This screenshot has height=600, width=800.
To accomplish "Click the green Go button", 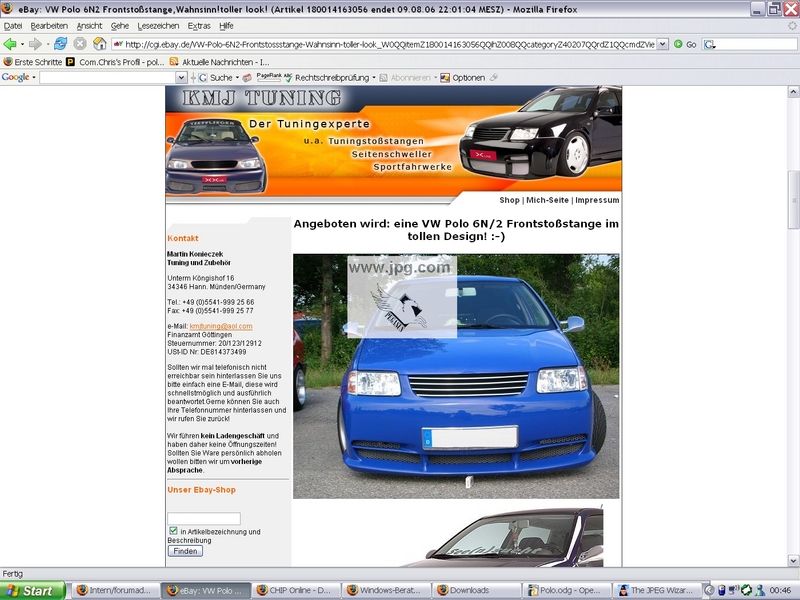I will [685, 44].
